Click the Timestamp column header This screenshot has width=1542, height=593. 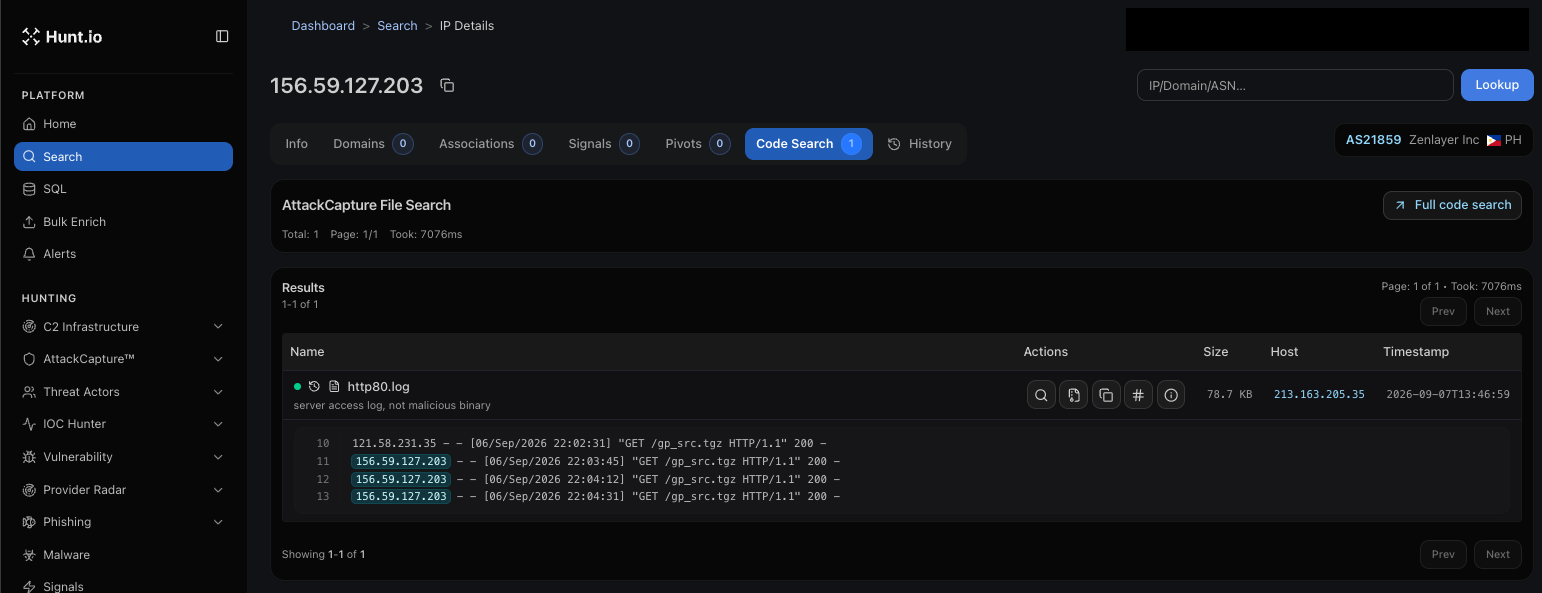(x=1416, y=352)
